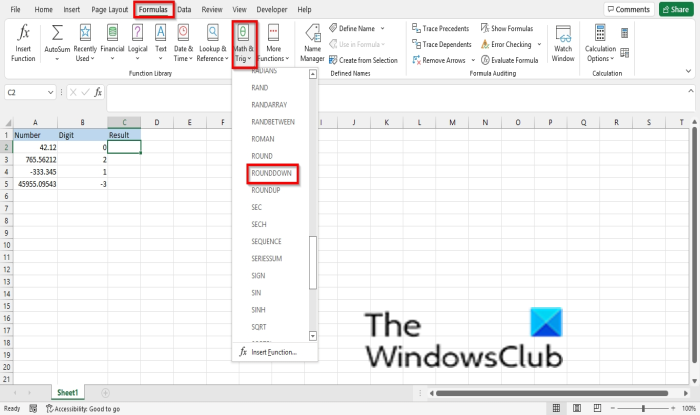Open the More Functions icon
Screen dimensions: 700x415
(273, 33)
